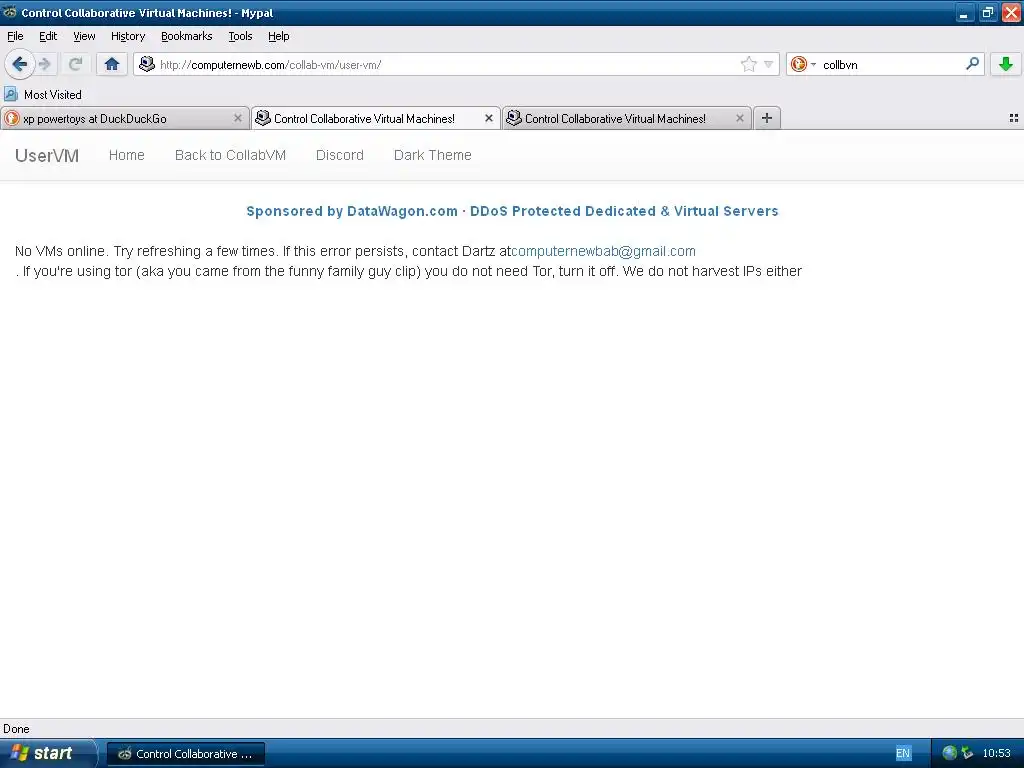
Task: Bookmark this page with the star icon
Action: click(748, 64)
